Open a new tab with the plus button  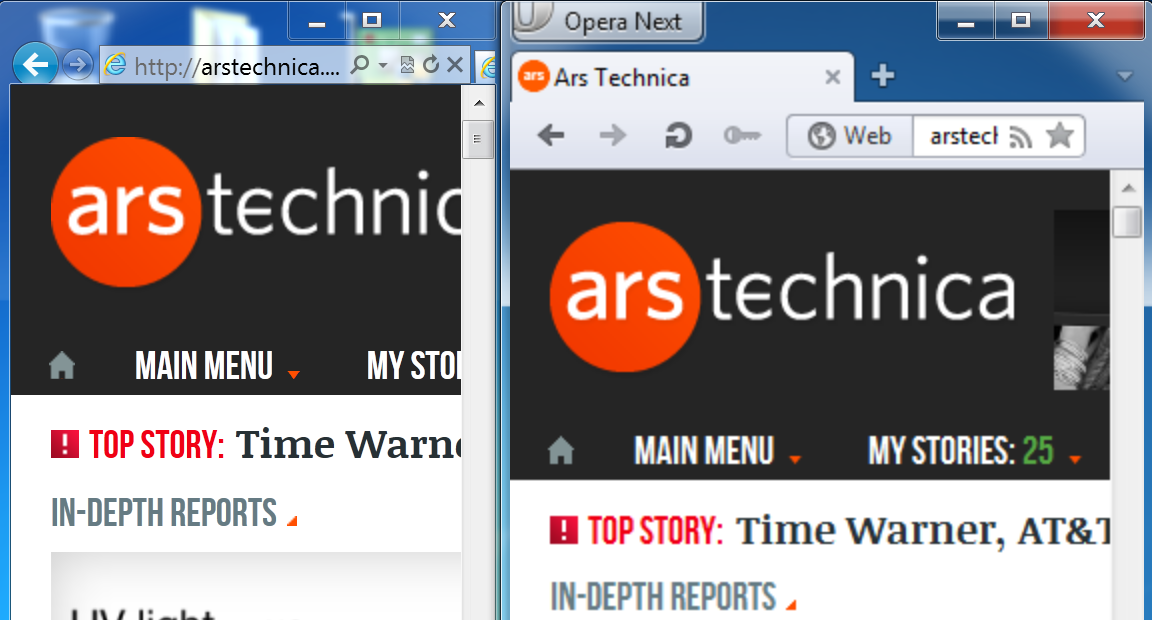click(x=883, y=76)
